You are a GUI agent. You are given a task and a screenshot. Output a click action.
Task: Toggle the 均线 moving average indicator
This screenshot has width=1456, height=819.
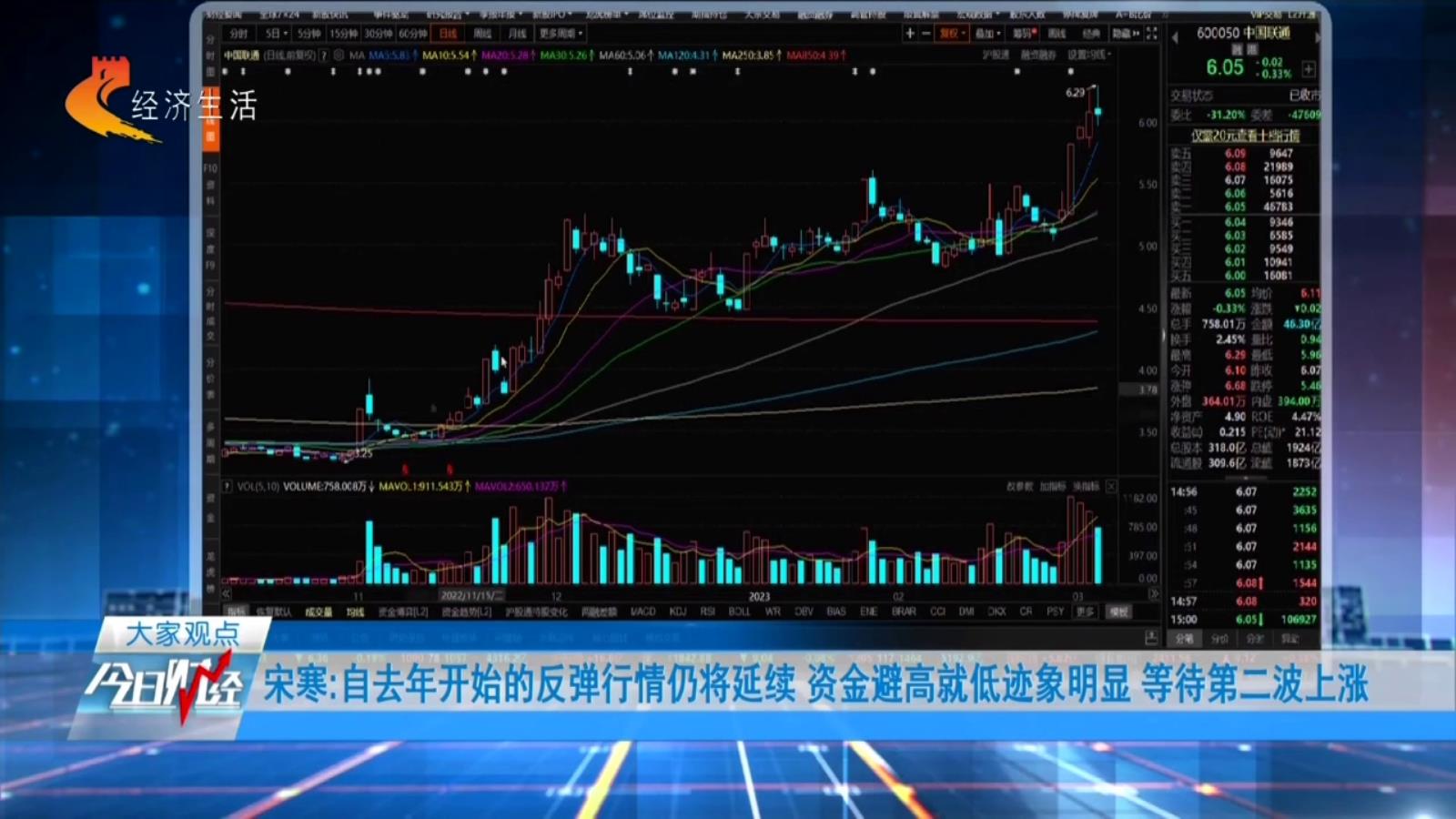355,612
